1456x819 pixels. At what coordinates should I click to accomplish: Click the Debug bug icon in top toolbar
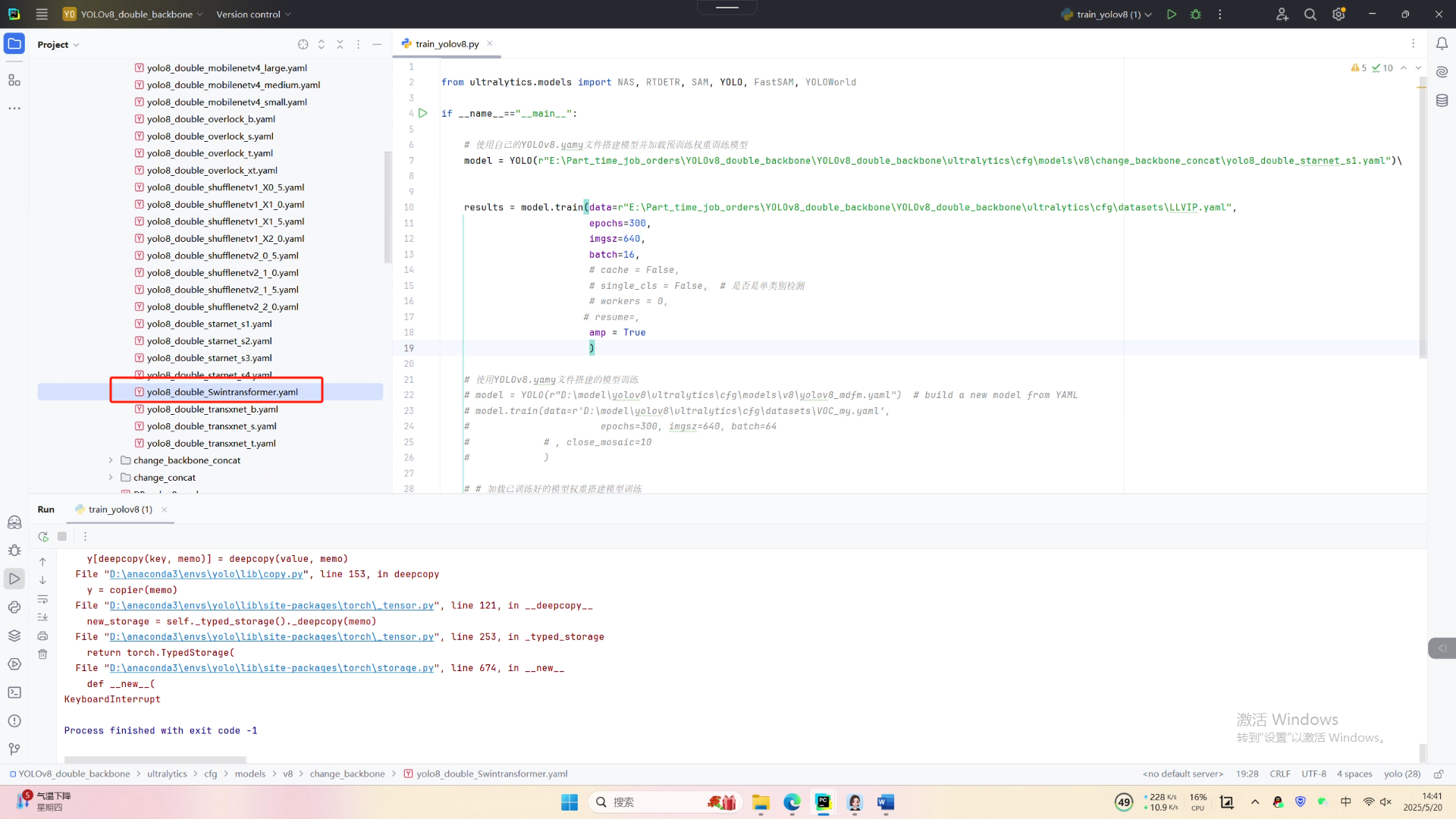click(x=1196, y=14)
